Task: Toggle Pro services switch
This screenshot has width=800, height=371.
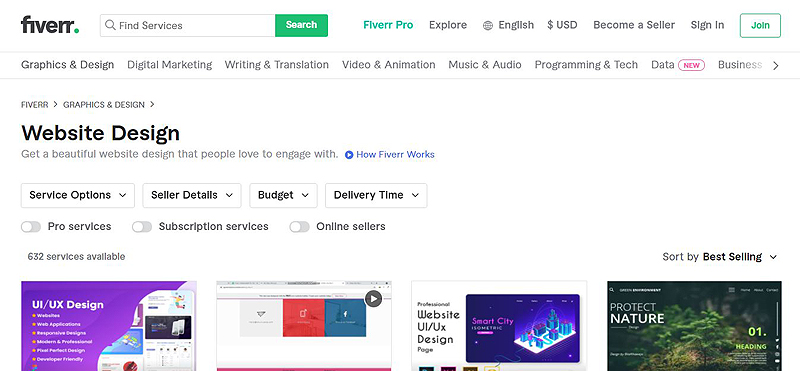Action: (x=31, y=227)
